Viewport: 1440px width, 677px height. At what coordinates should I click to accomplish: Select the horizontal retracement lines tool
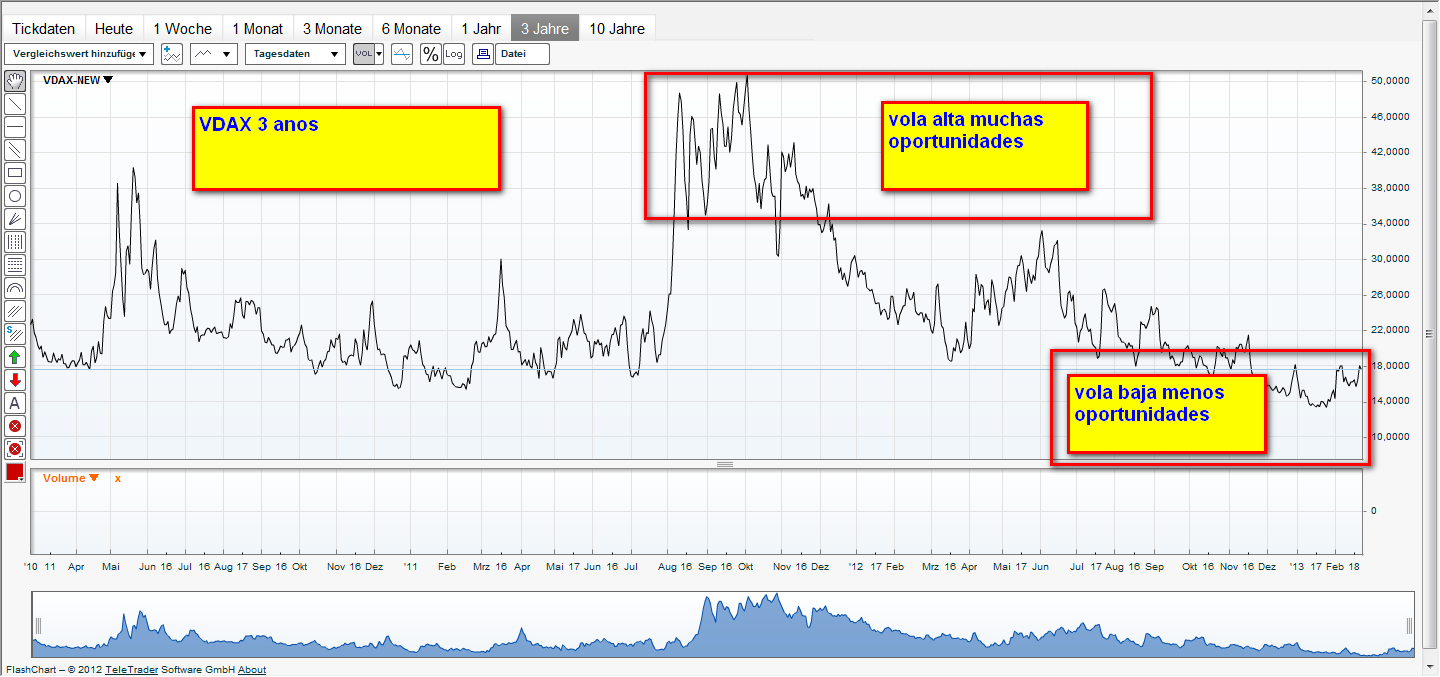(15, 265)
